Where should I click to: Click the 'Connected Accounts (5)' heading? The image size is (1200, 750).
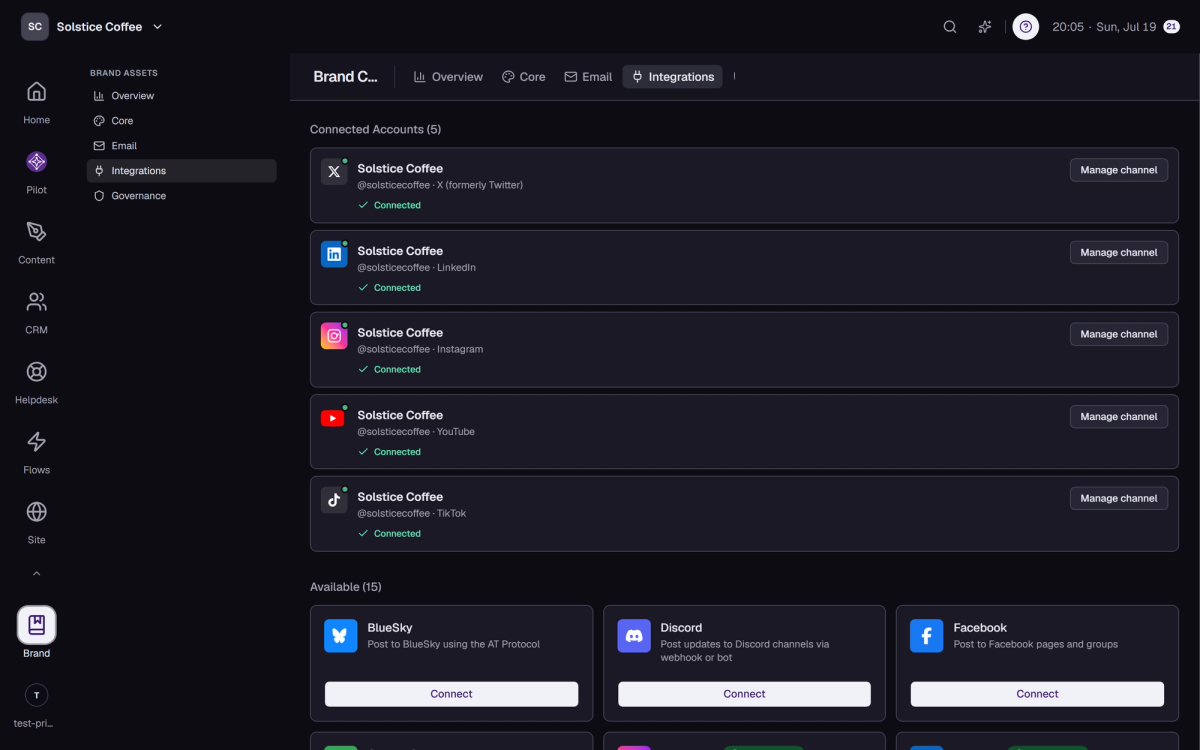coord(375,130)
